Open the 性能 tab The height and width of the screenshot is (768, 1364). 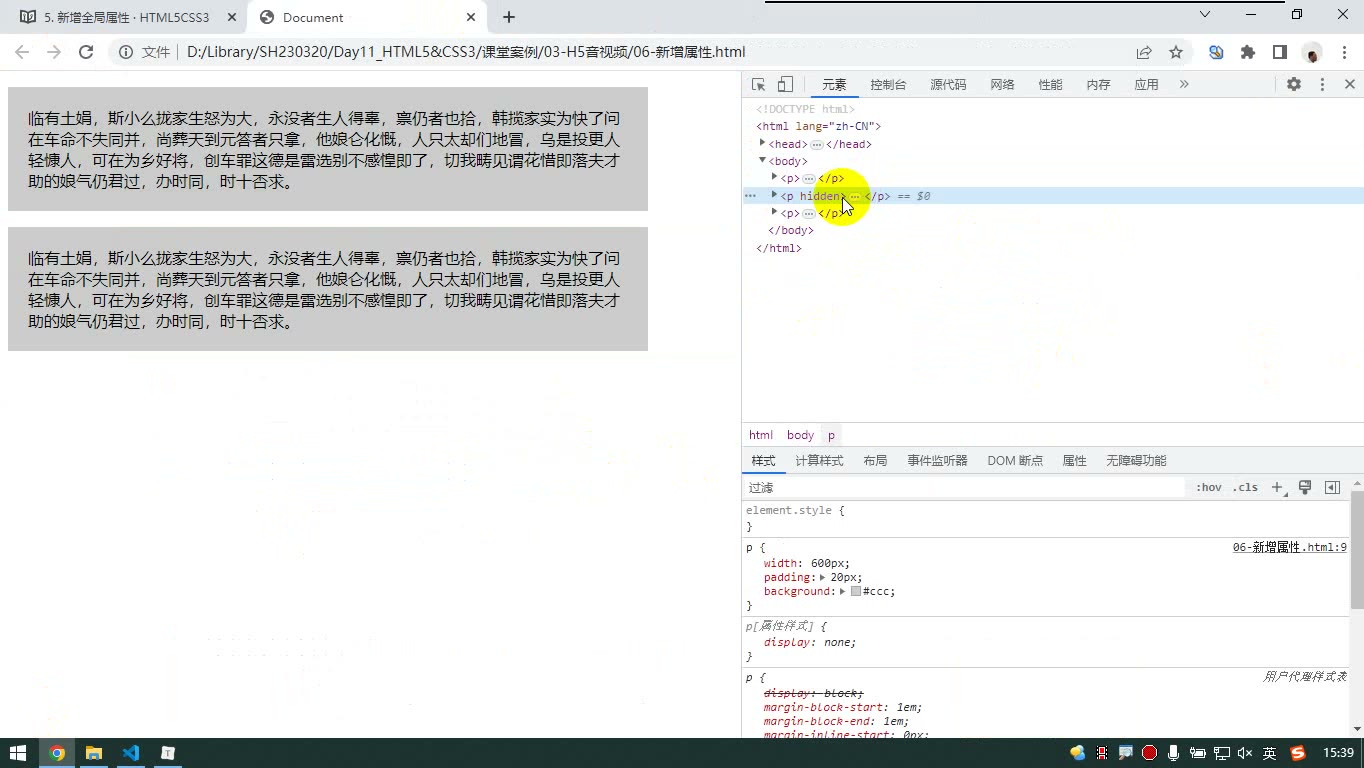click(x=1050, y=85)
